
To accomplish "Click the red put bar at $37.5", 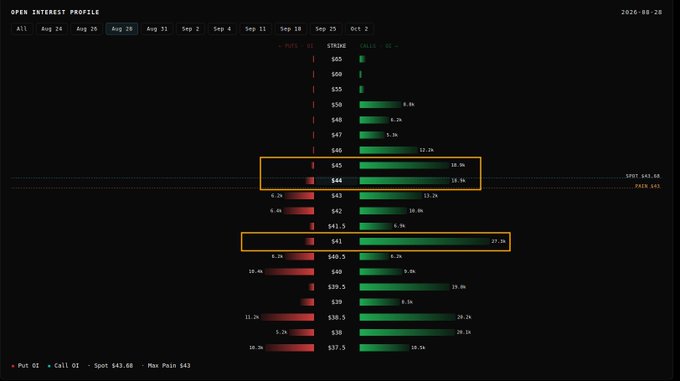I will 289,348.
